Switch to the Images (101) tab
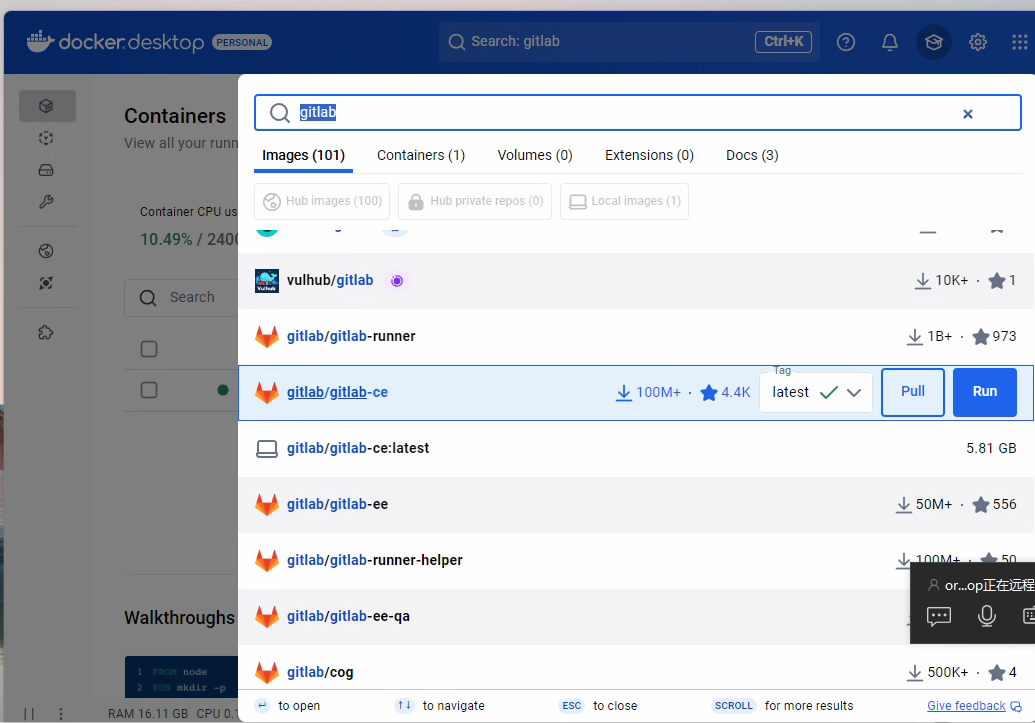 tap(304, 155)
